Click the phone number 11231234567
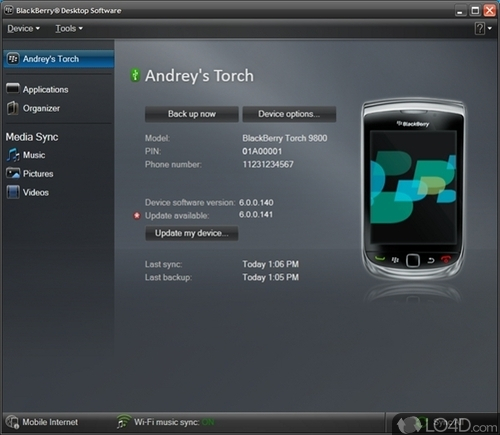500x435 pixels. tap(268, 164)
